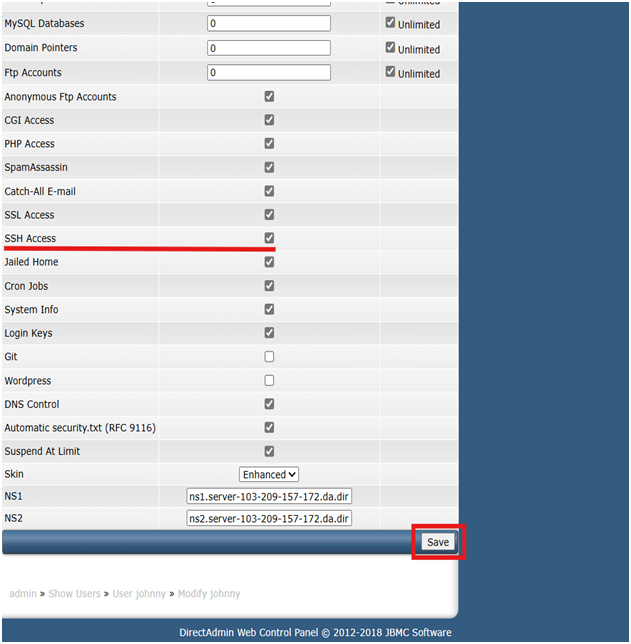Screen dimensions: 631x644
Task: Disable PHP Access checkbox
Action: coord(269,144)
